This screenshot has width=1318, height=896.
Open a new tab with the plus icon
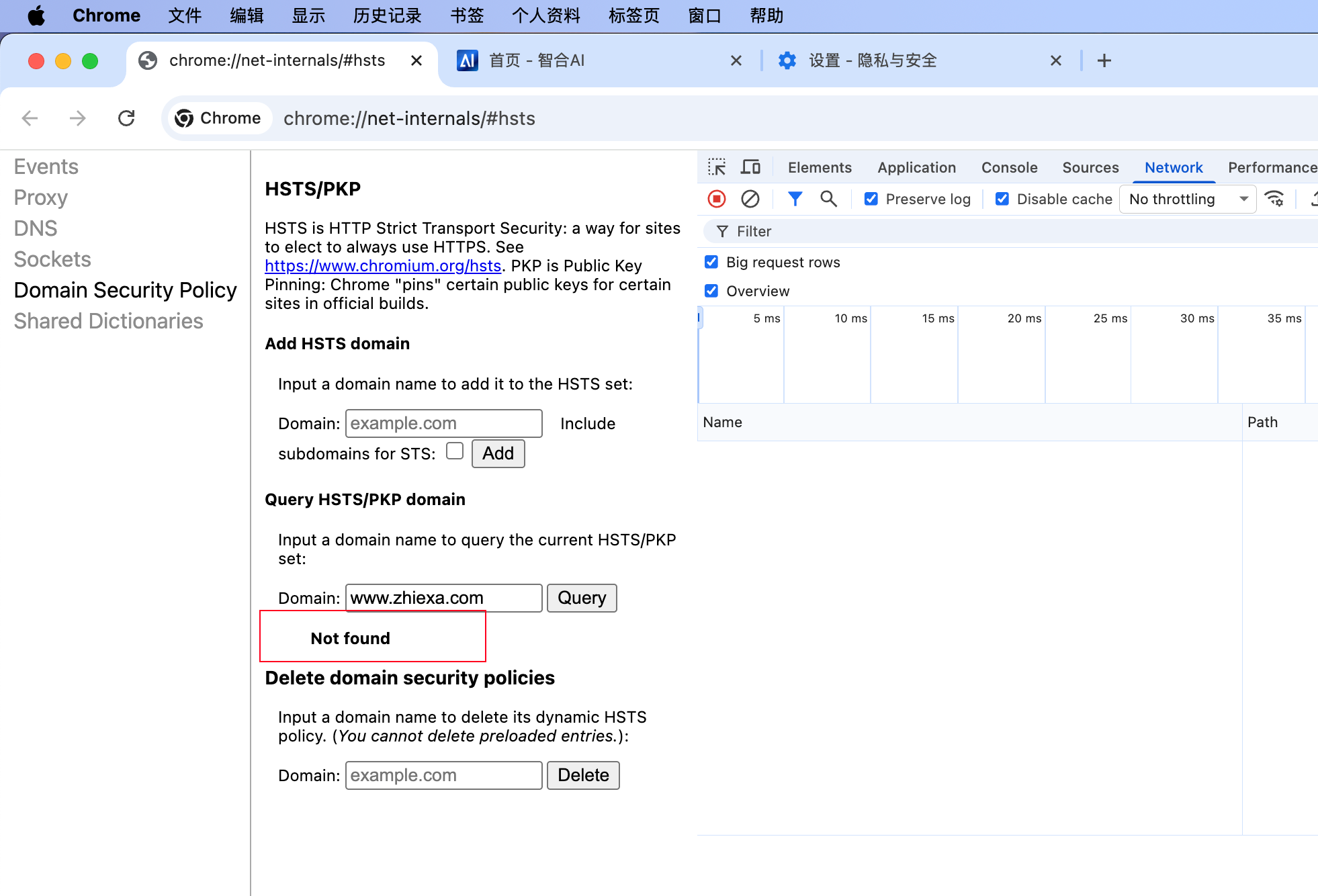click(1104, 60)
